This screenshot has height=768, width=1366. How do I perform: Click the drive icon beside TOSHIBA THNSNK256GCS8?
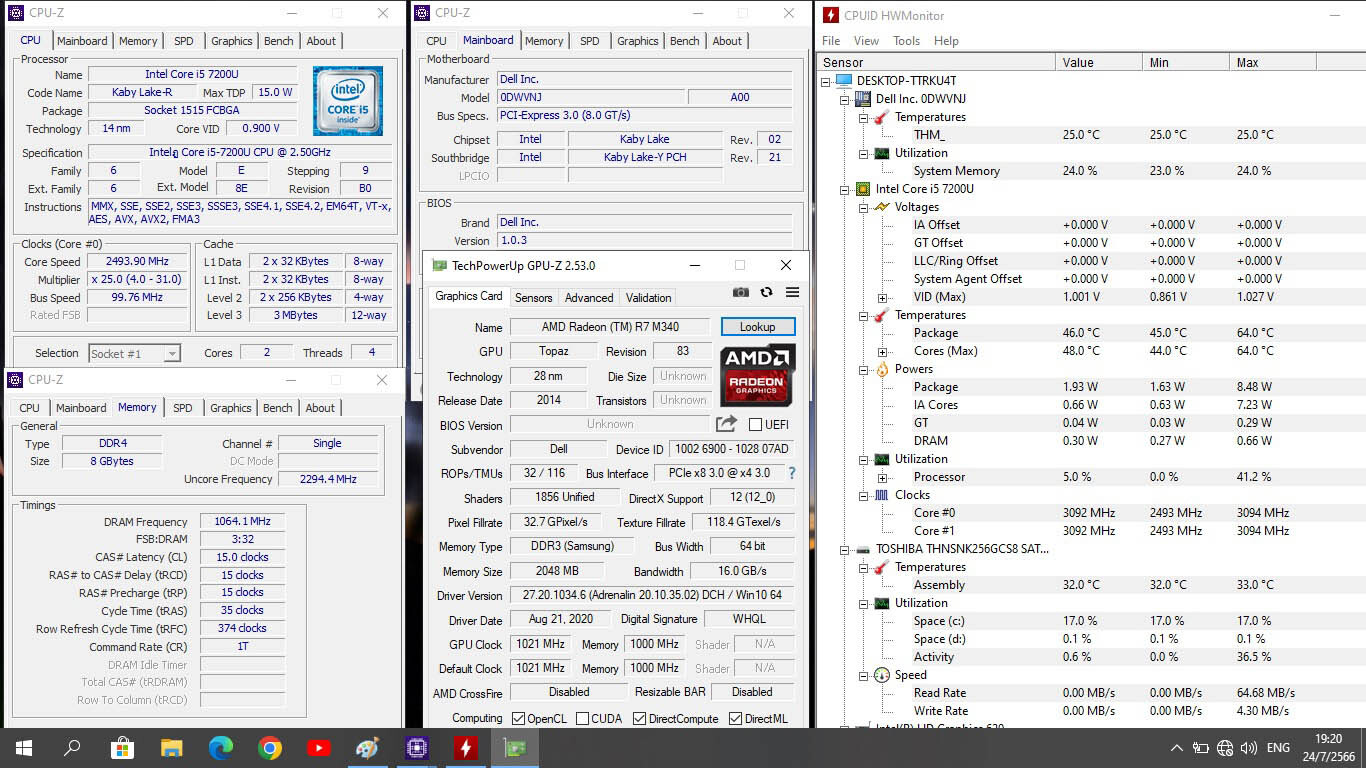(862, 549)
